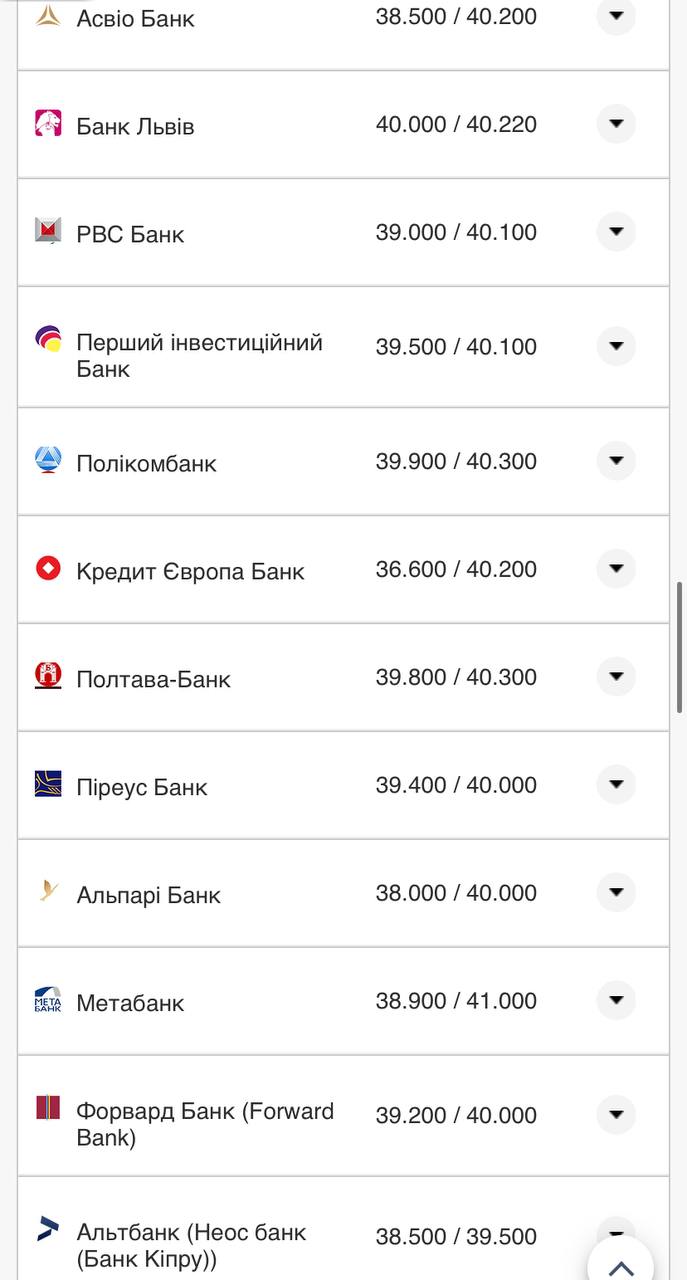Click the page scrollbar thumb

pyautogui.click(x=680, y=646)
